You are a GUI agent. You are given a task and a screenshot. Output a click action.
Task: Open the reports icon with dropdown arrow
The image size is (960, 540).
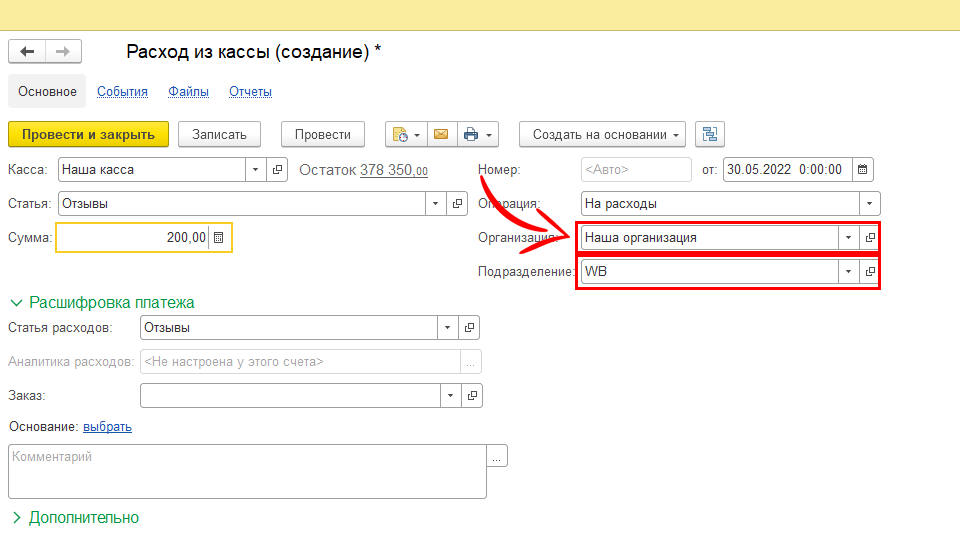[x=406, y=135]
